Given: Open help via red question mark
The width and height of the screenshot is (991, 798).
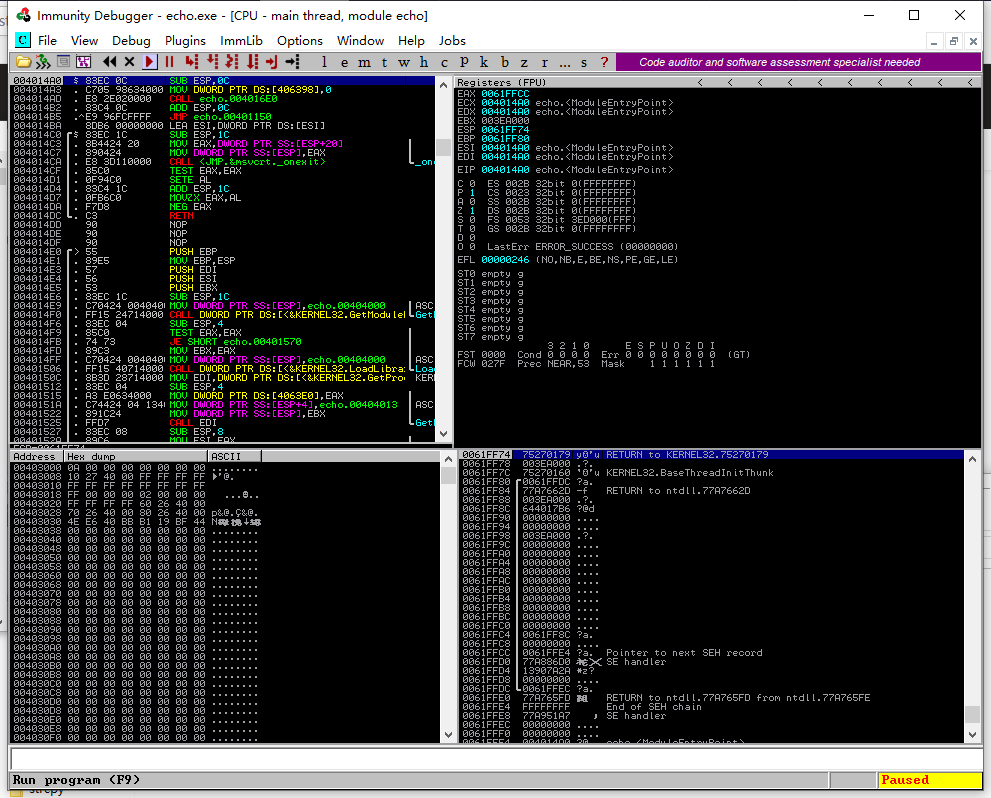Looking at the screenshot, I should [x=604, y=62].
